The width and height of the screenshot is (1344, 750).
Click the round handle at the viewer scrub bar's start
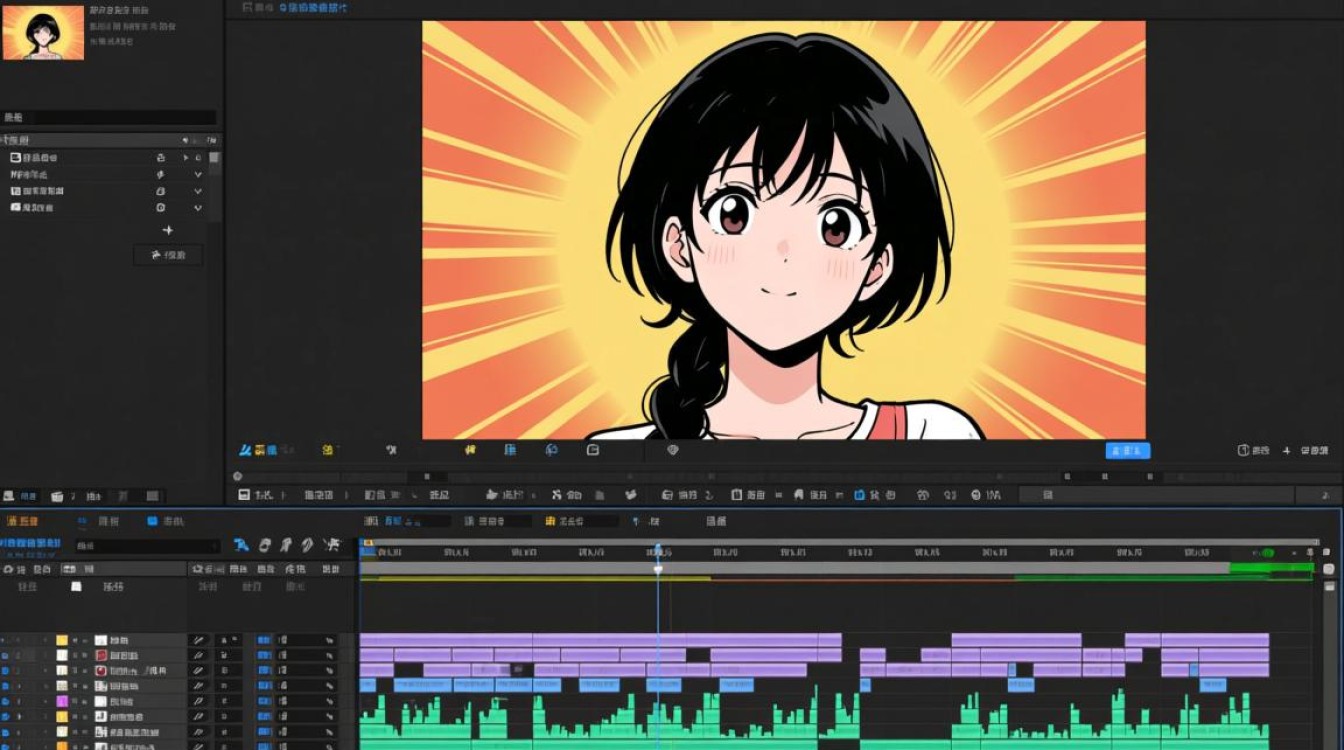(237, 477)
